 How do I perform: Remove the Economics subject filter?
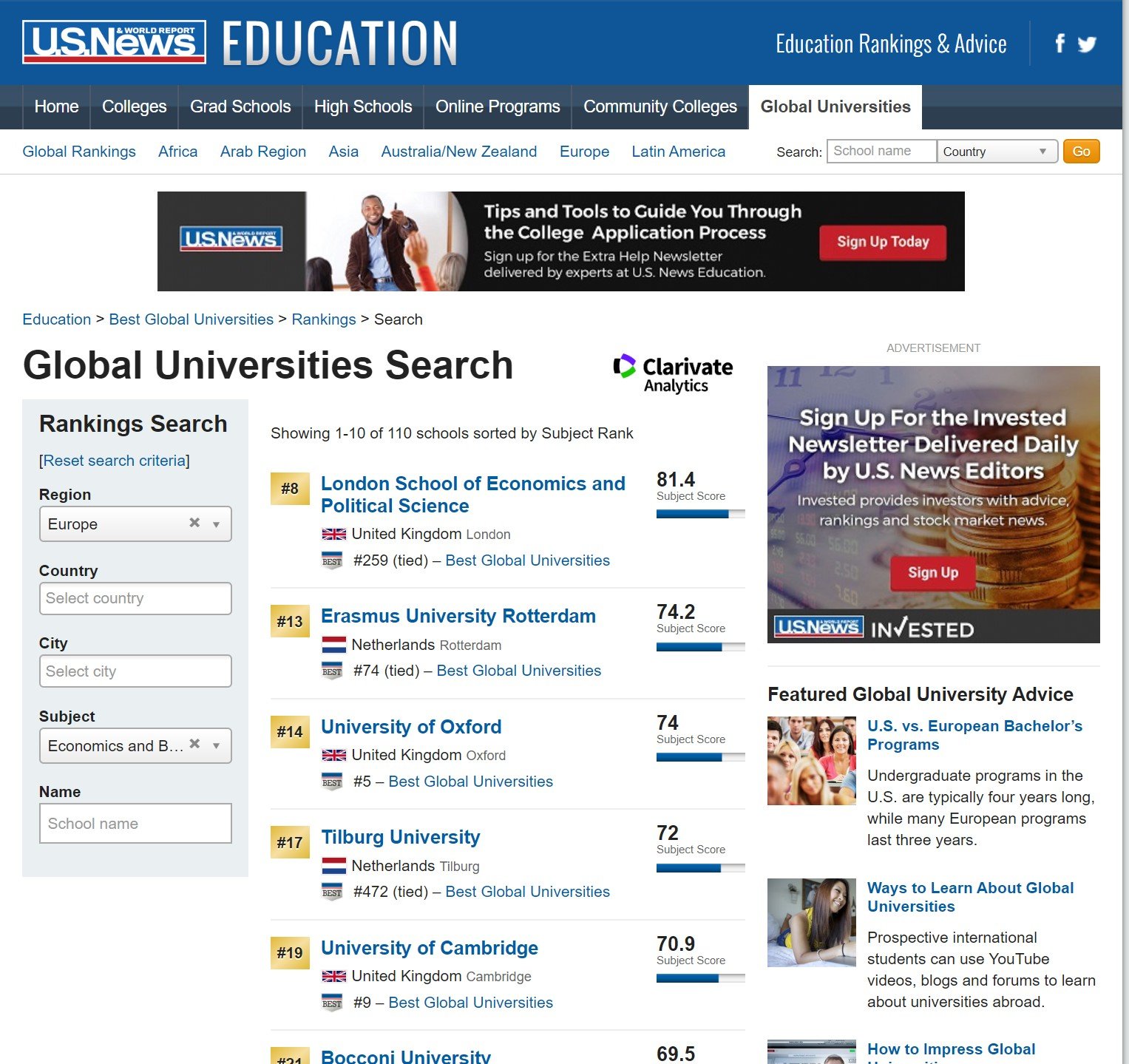[x=194, y=744]
